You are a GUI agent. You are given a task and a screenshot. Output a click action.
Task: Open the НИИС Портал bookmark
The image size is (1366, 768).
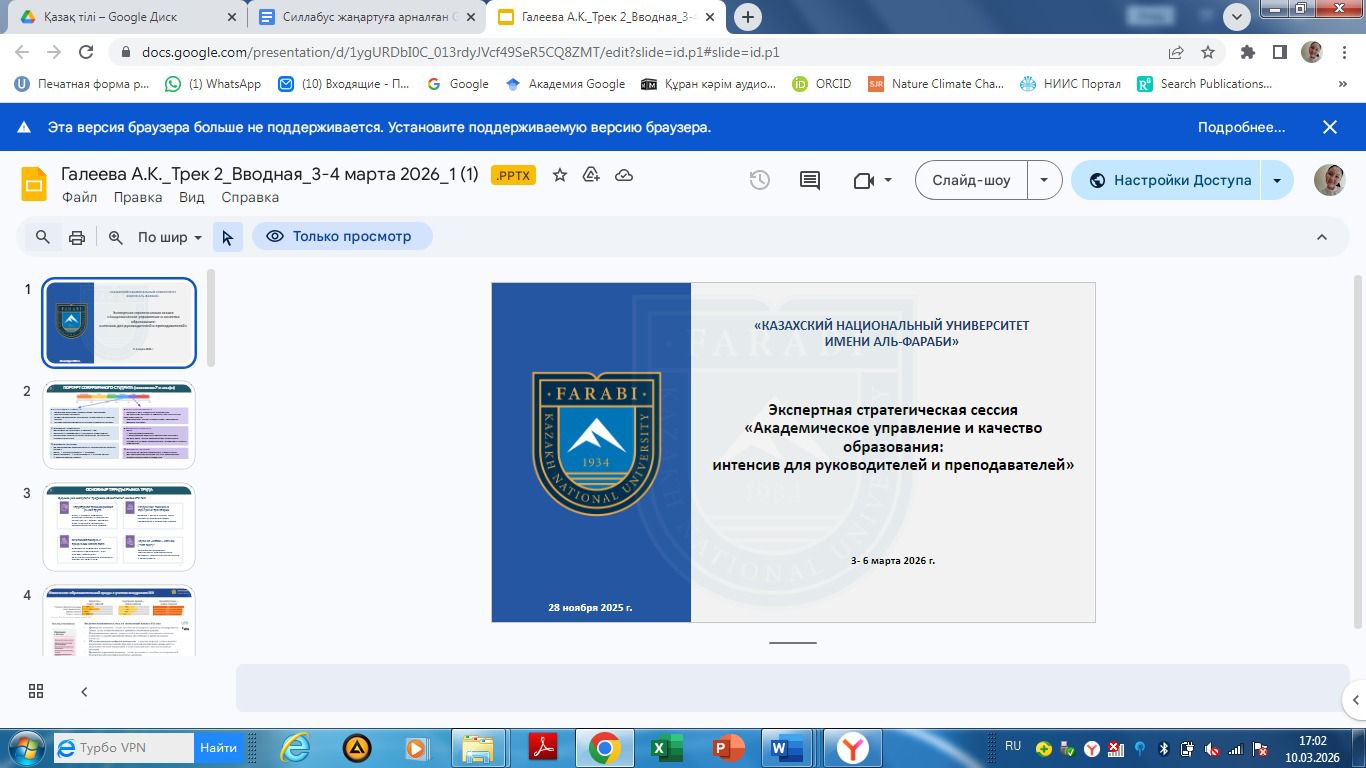pyautogui.click(x=1071, y=84)
